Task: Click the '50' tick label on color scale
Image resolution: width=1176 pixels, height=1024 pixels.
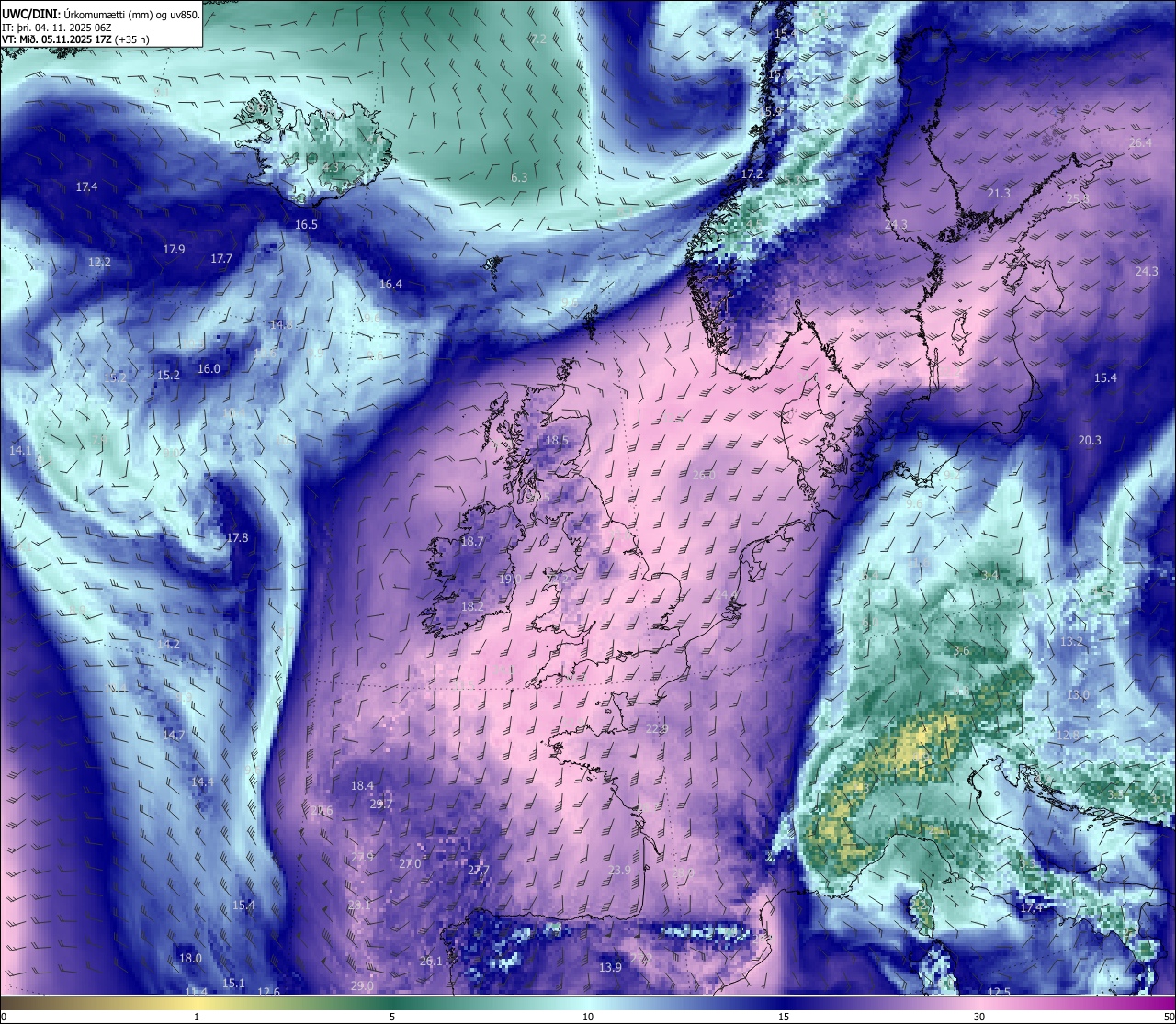Action: 1169,1017
